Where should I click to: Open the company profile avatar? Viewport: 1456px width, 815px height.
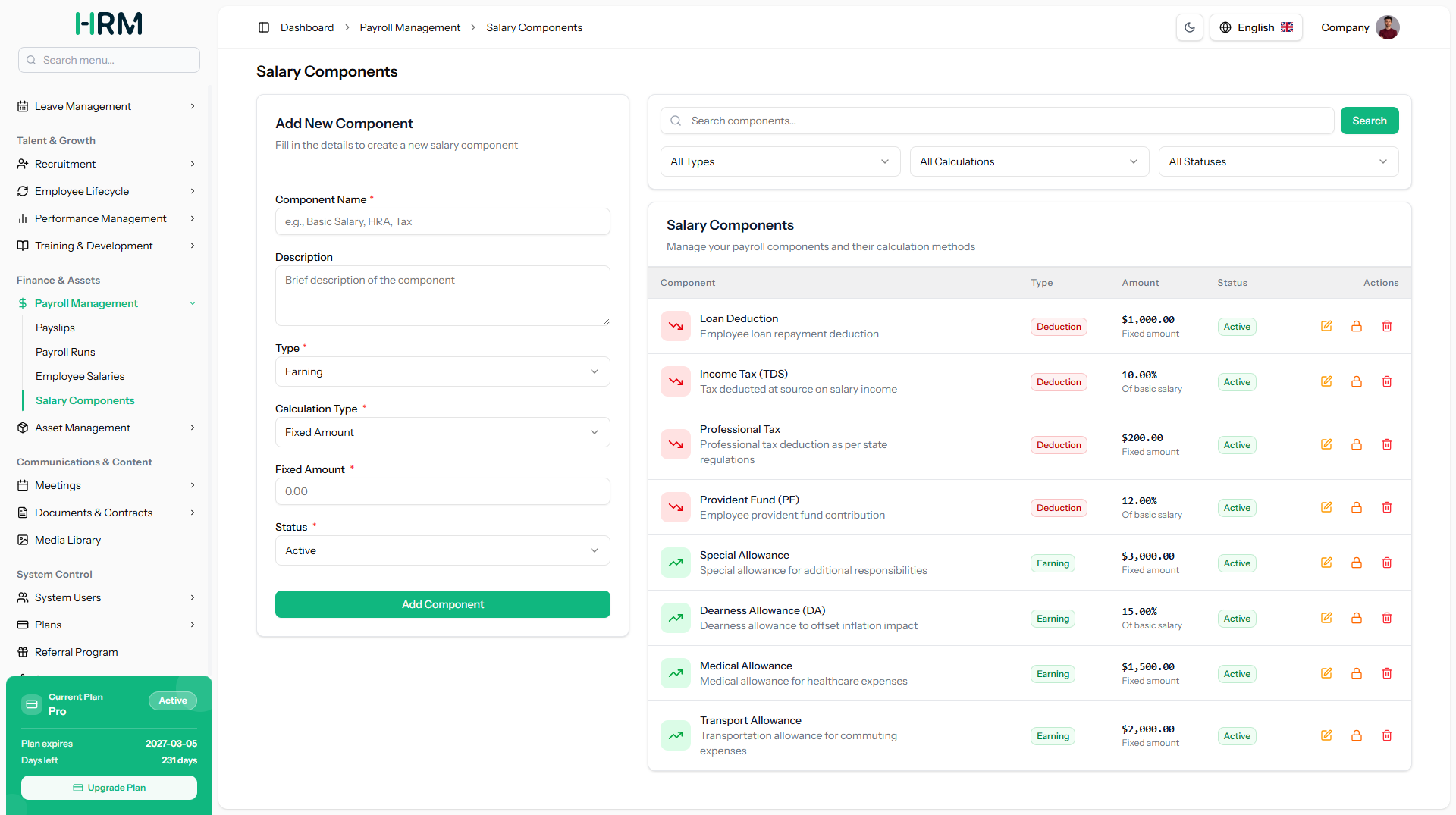1388,27
